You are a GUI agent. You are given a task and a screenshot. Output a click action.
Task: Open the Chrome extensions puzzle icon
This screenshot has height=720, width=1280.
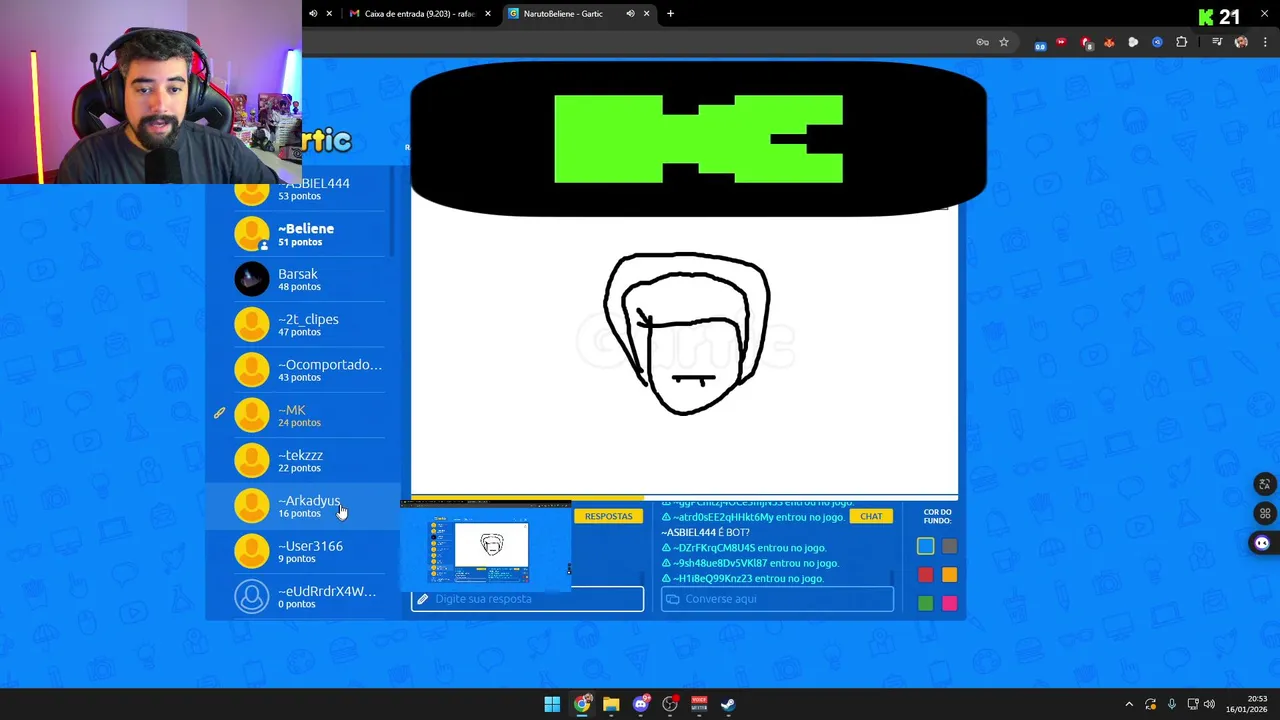point(1182,42)
